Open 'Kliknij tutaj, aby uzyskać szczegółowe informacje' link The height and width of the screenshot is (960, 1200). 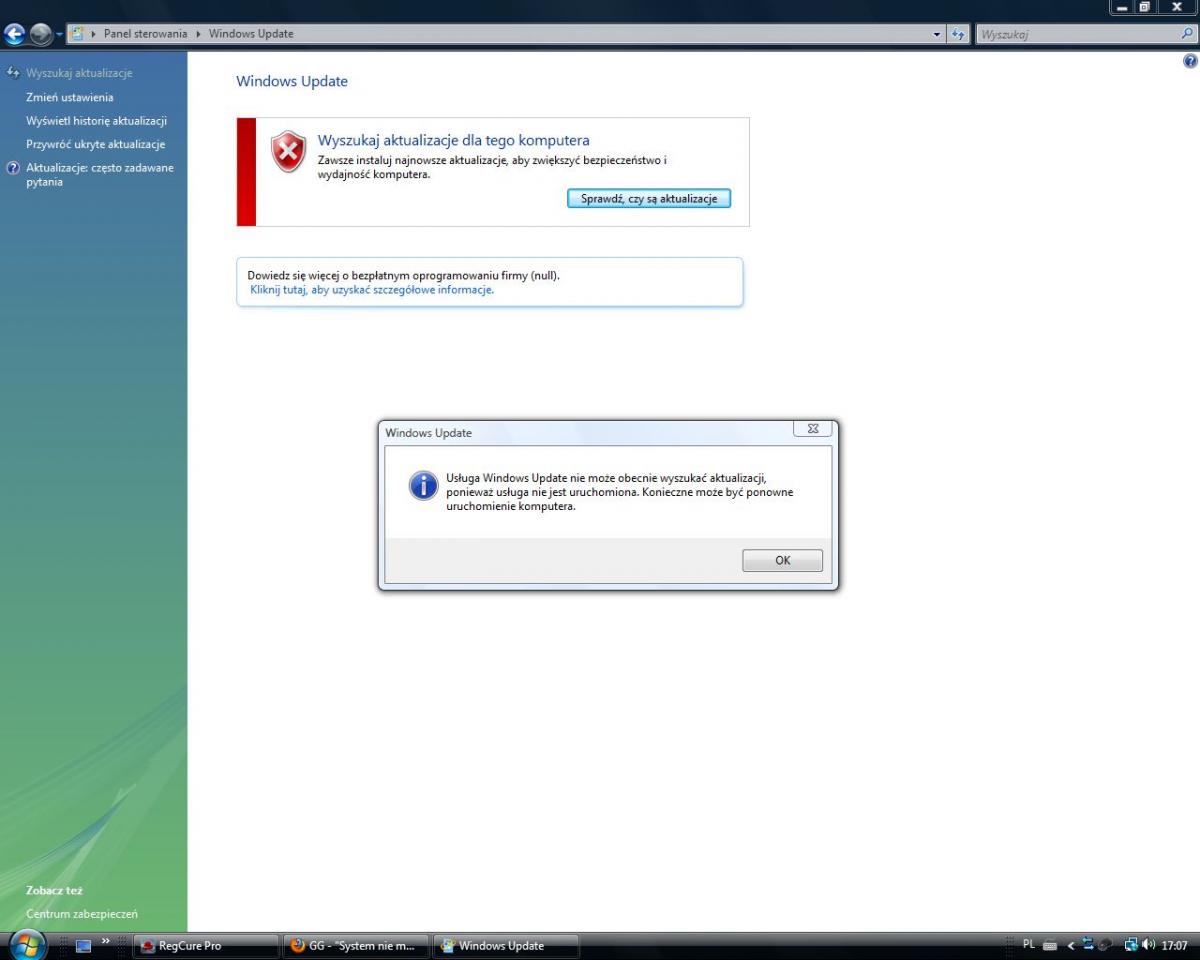coord(372,290)
